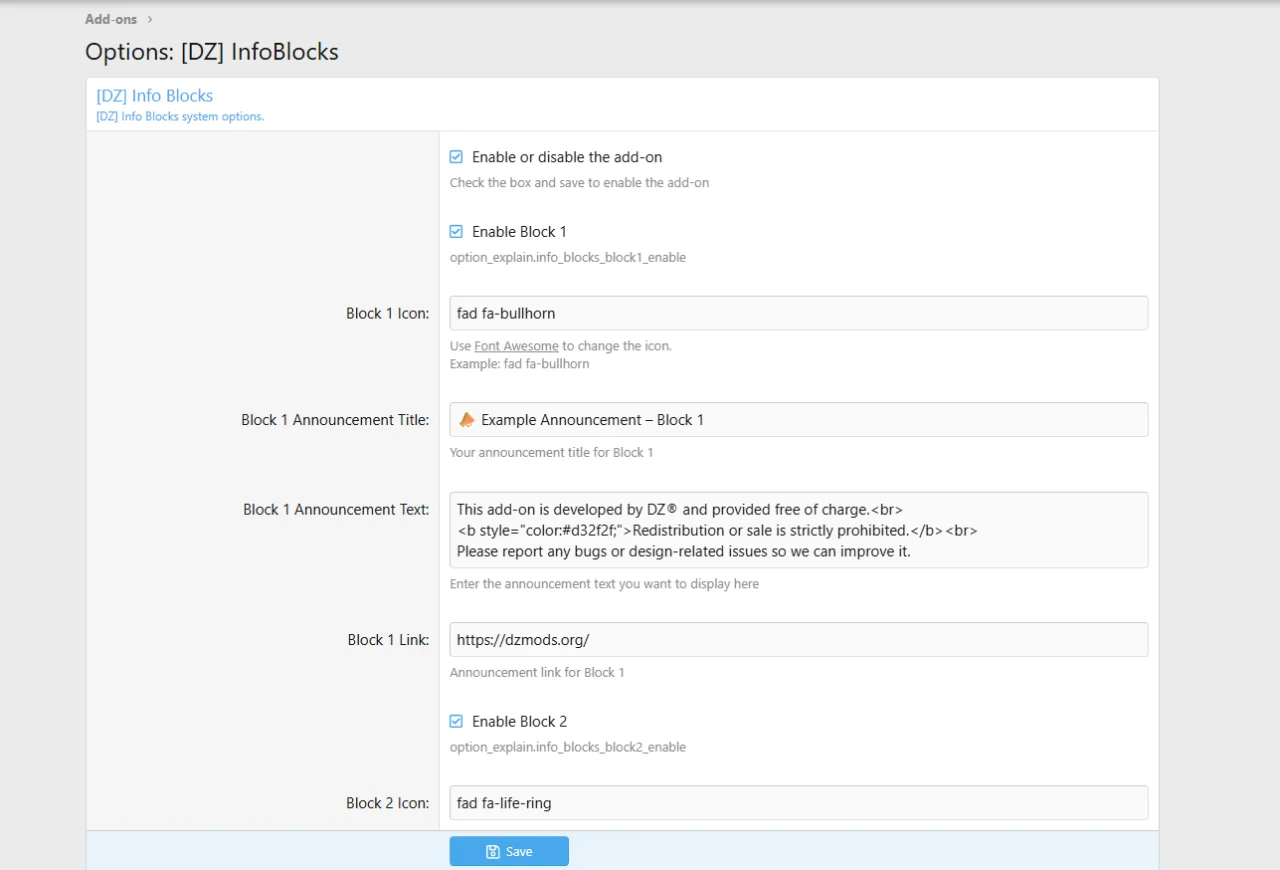Uncheck the Enable Block 1 checkbox
The height and width of the screenshot is (870, 1280).
pos(456,232)
